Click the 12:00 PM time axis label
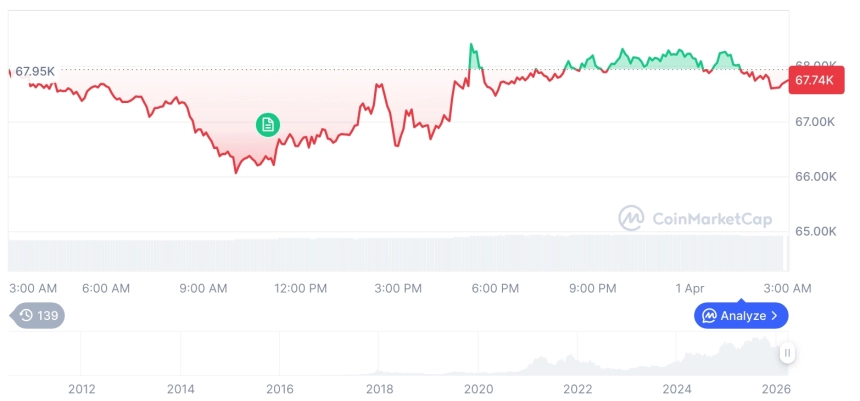The height and width of the screenshot is (401, 860). click(x=300, y=288)
